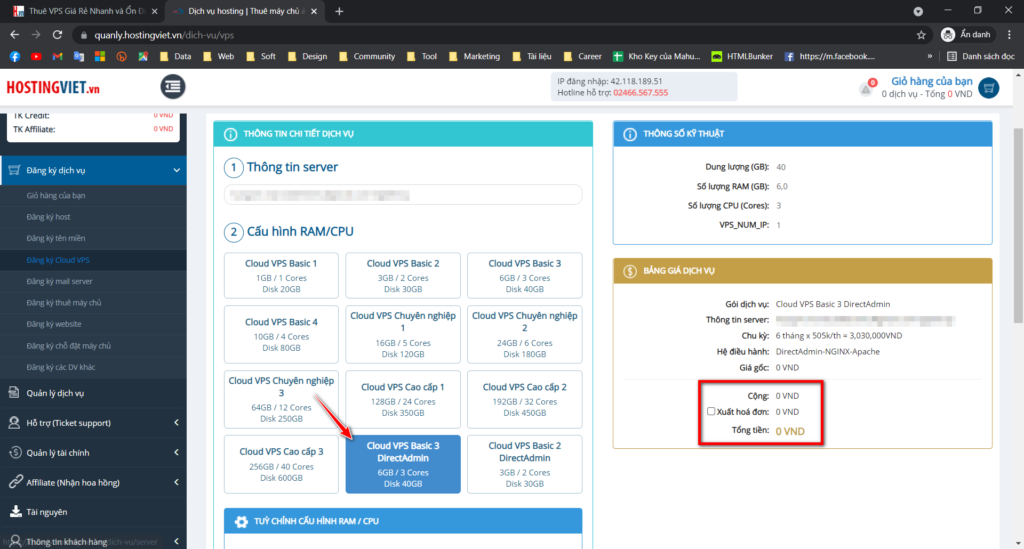Select Cloud VPS Basic 3 DirectAdmin plan
This screenshot has width=1024, height=549.
[403, 464]
